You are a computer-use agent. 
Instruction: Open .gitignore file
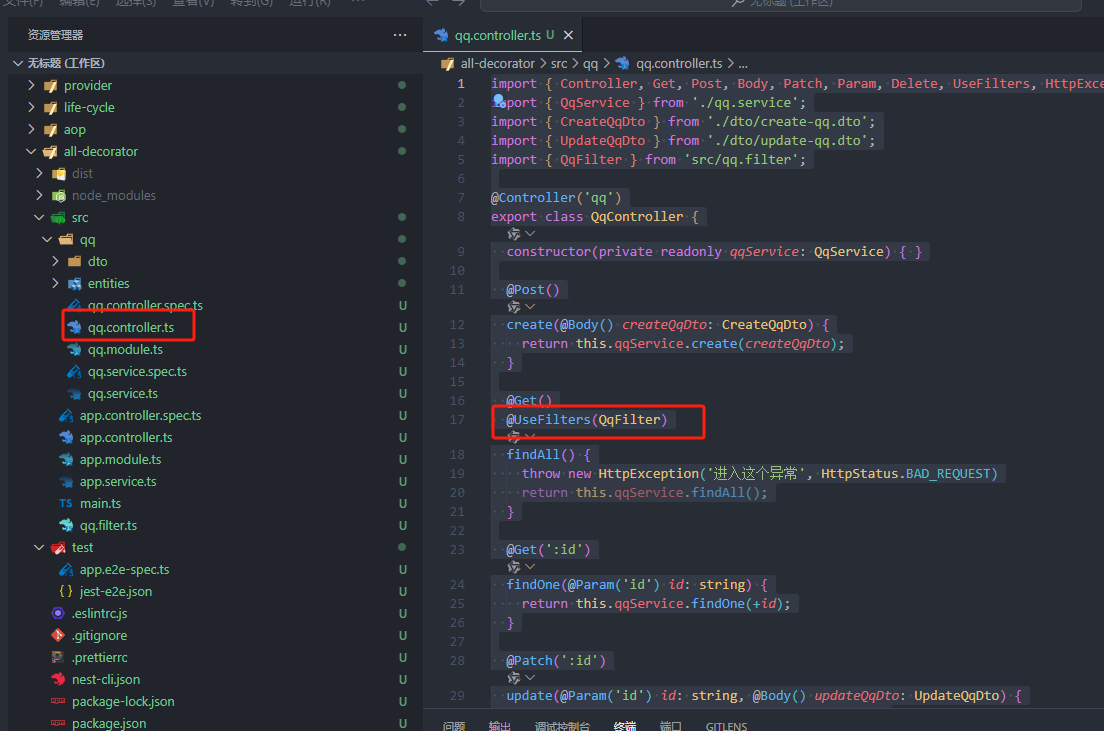tap(99, 635)
